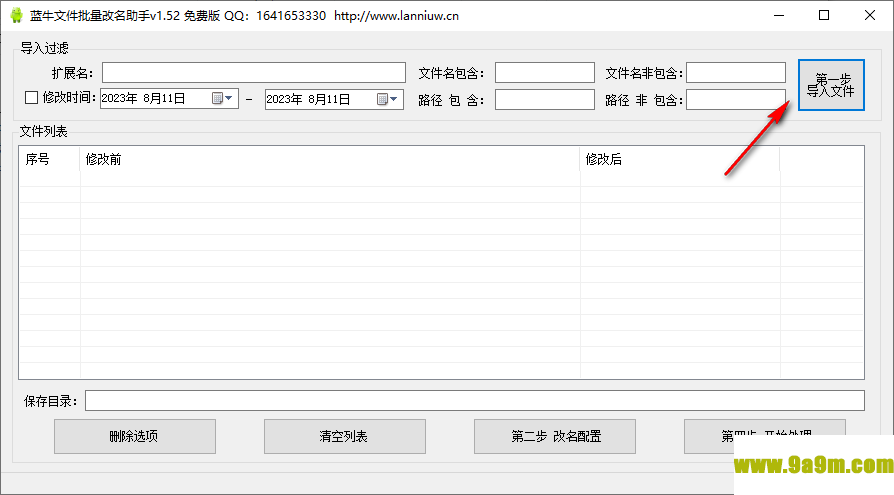Viewport: 894px width, 495px height.
Task: Open calendar picker for end modification date
Action: [x=388, y=99]
